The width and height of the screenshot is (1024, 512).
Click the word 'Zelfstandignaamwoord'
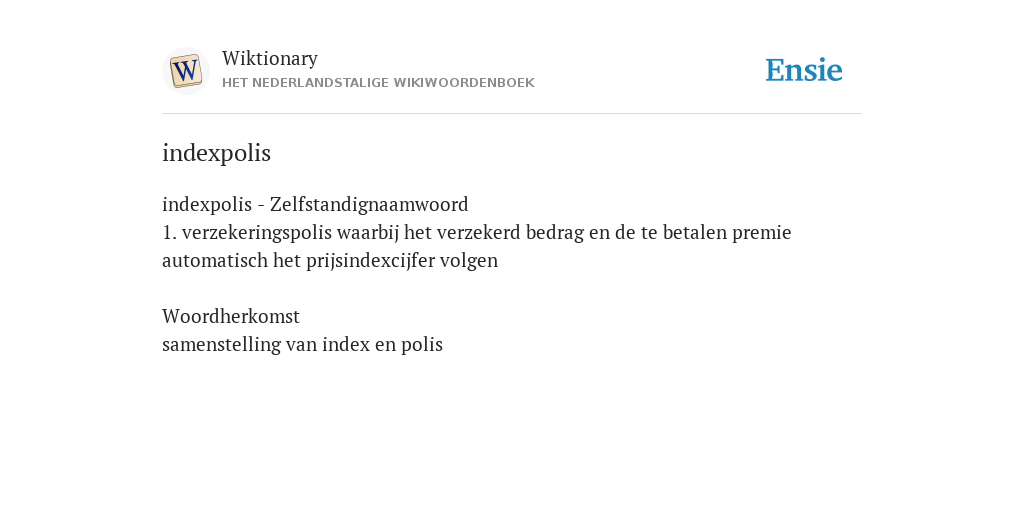point(369,204)
